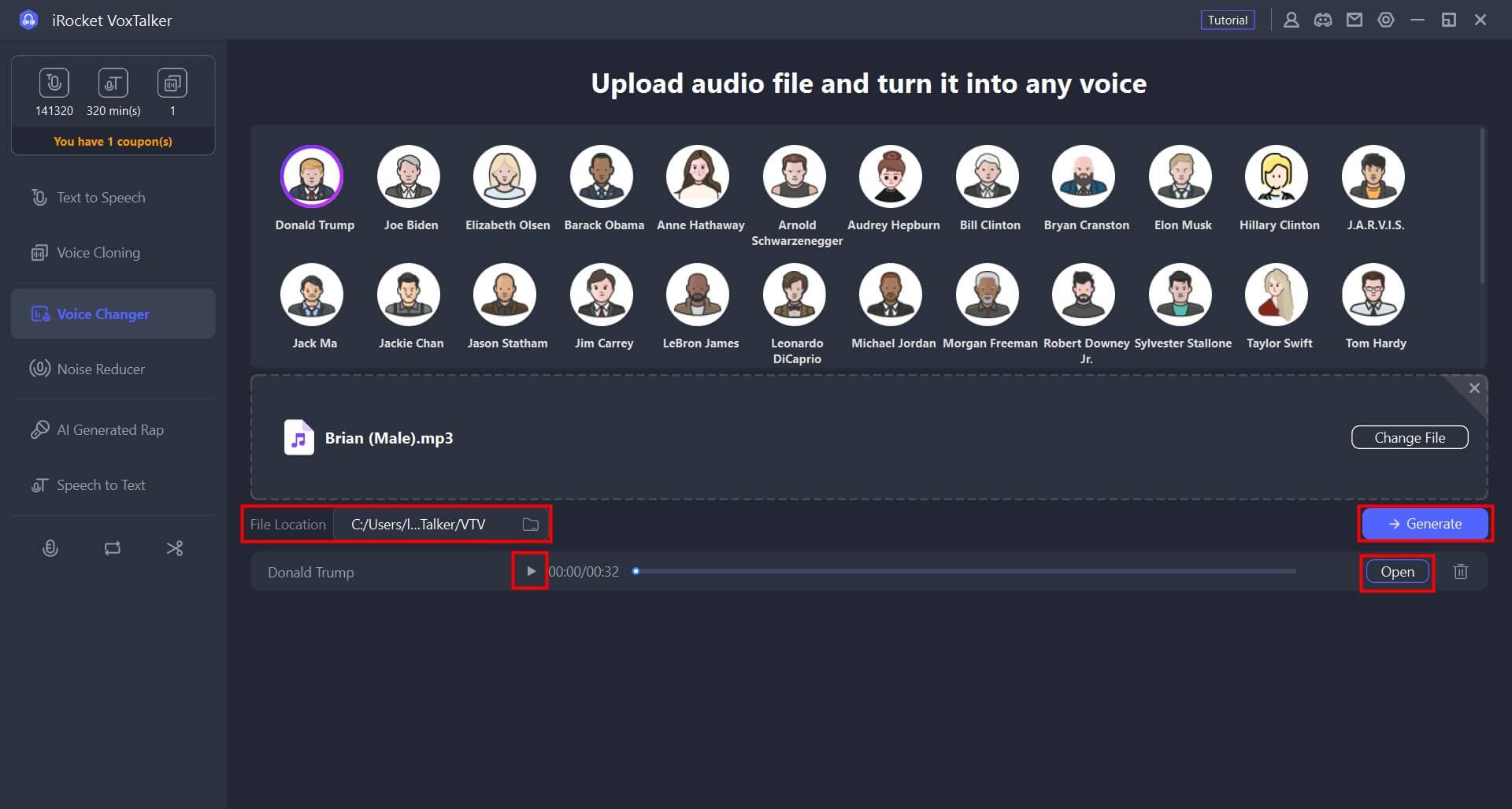Pick the Michael Jordan voice avatar
The height and width of the screenshot is (809, 1512).
coord(891,295)
